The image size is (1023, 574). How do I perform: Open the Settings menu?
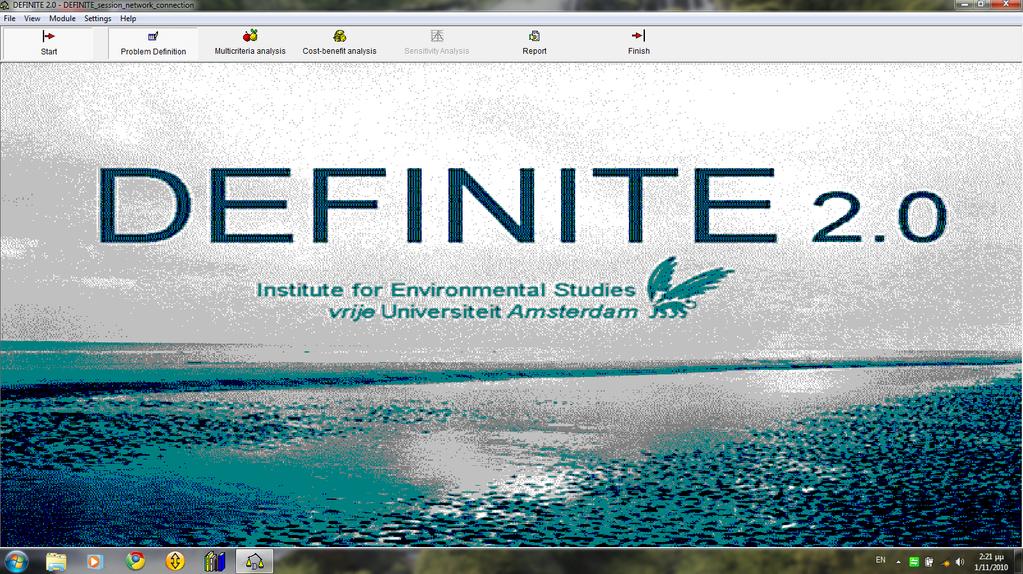98,18
